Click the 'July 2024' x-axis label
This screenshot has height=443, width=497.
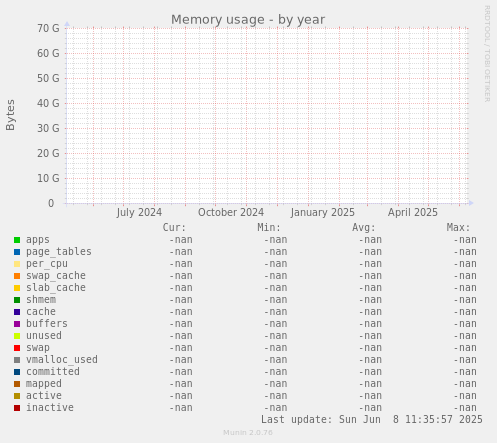pos(139,212)
